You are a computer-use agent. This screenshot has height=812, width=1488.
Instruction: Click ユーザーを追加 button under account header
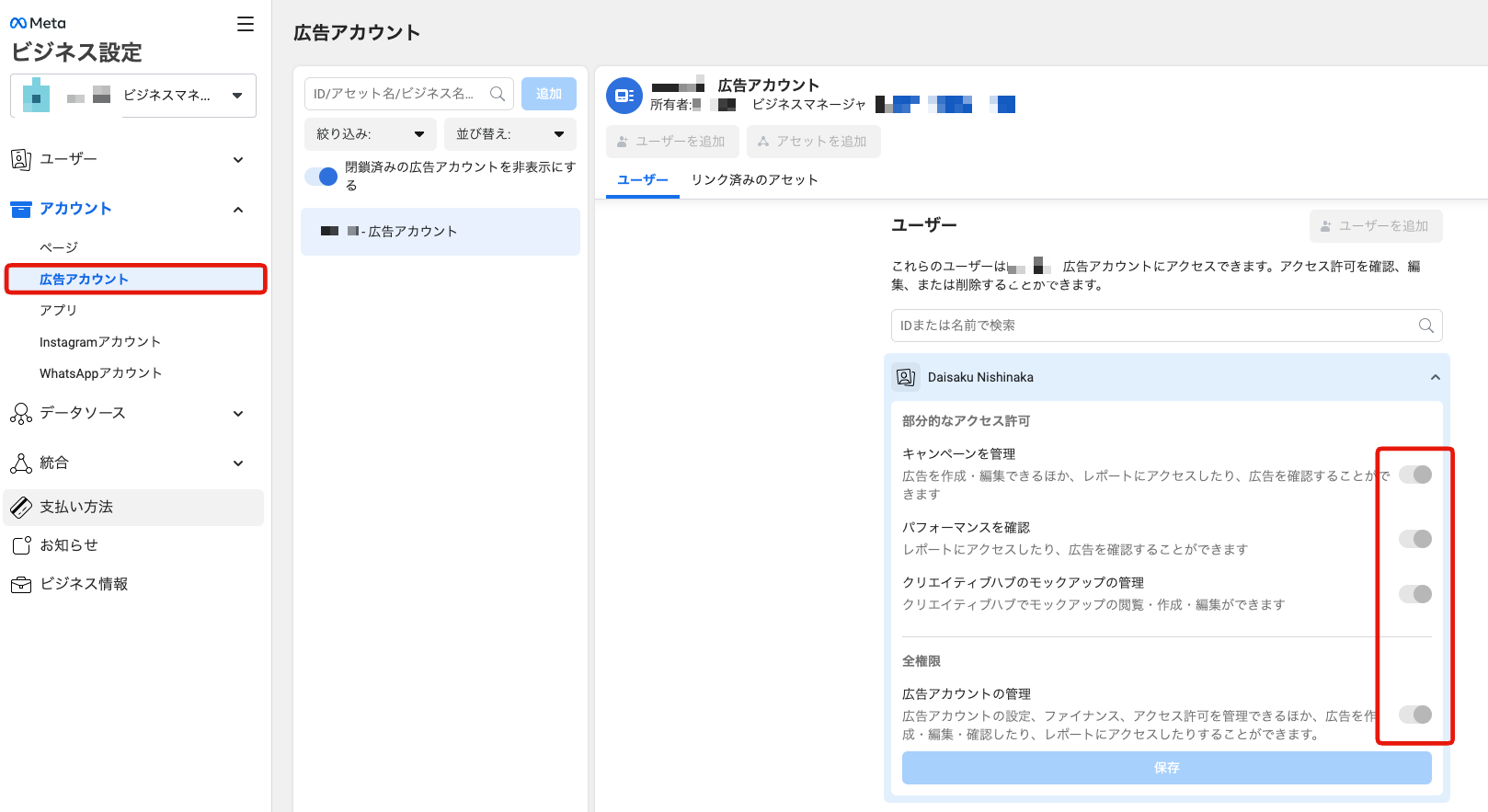point(672,142)
